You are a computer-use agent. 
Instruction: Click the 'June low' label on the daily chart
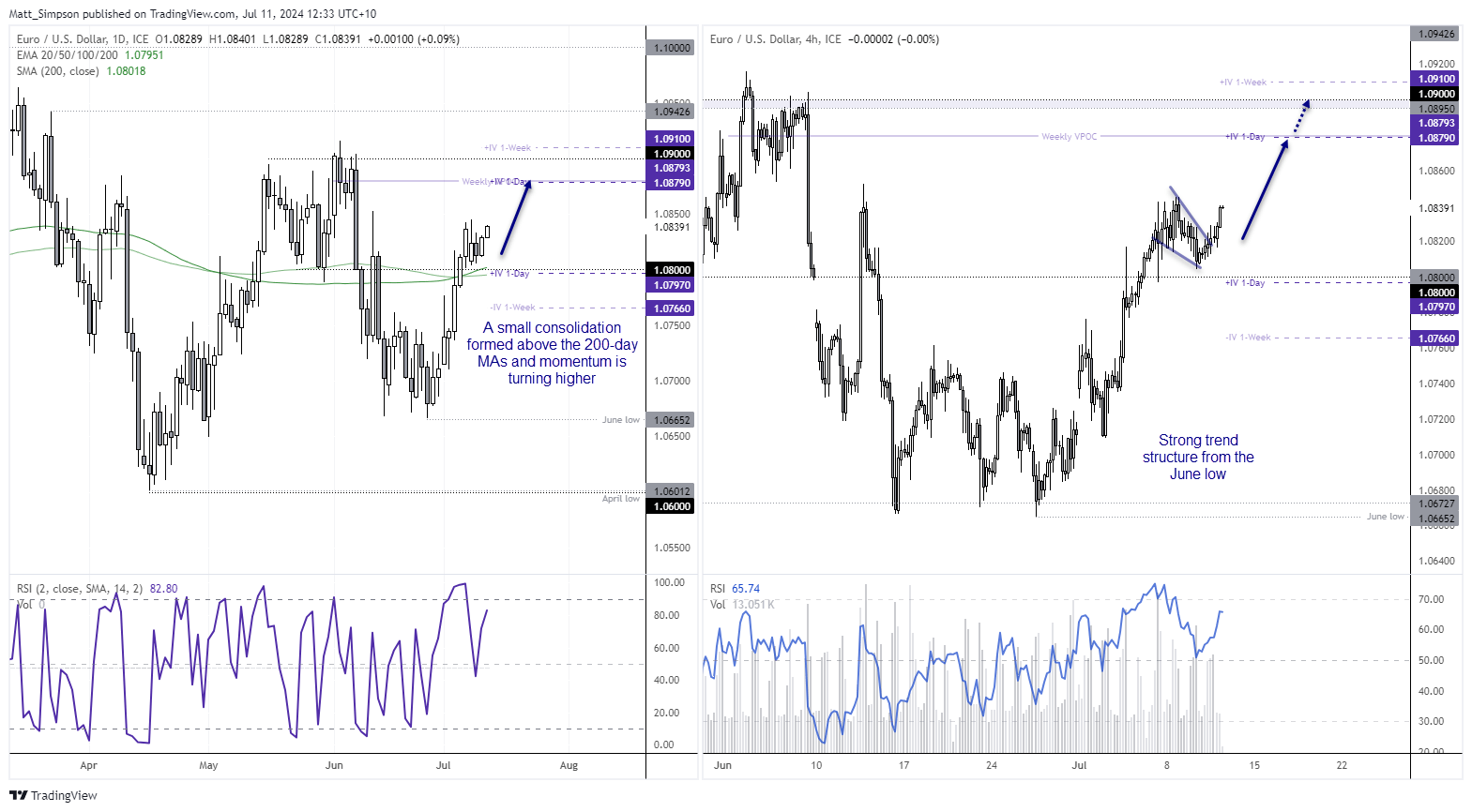(621, 420)
